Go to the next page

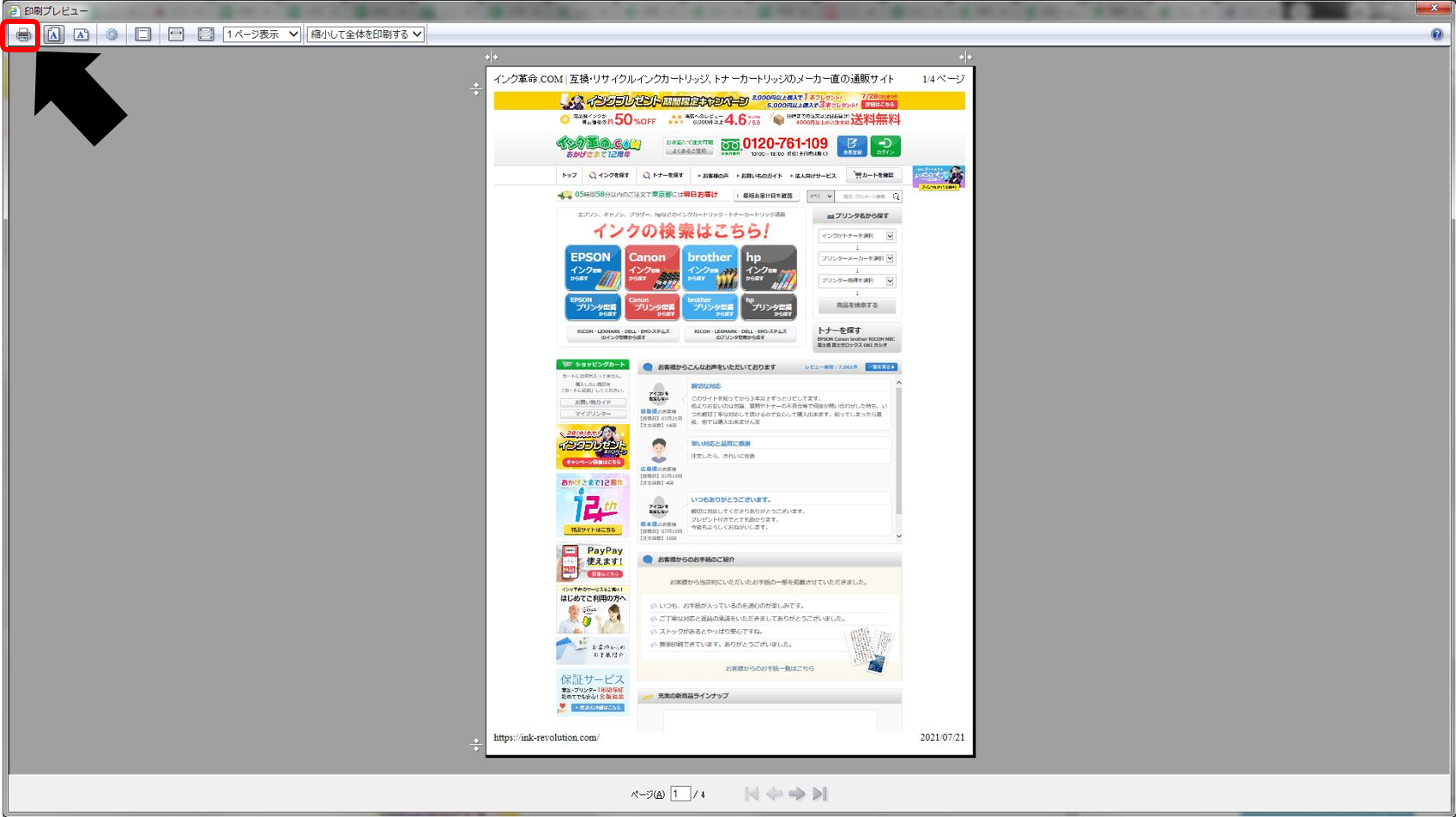[797, 794]
